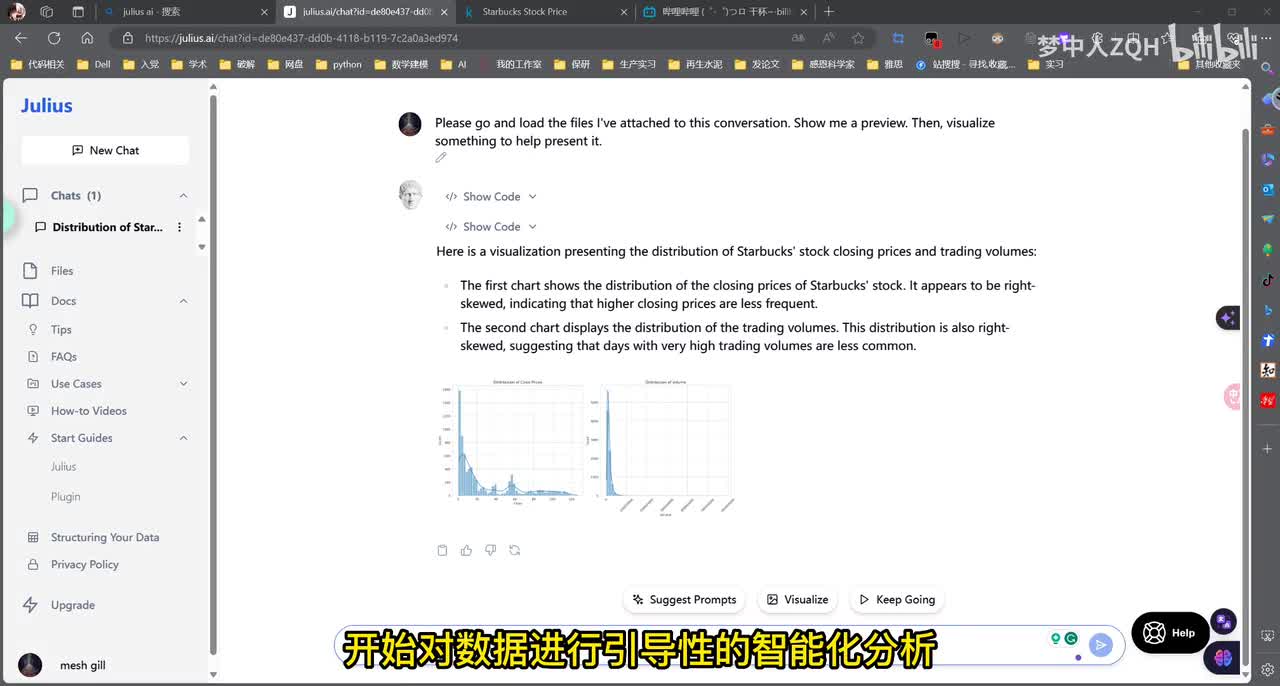Click the Suggest Prompts button
This screenshot has width=1280, height=686.
(684, 600)
